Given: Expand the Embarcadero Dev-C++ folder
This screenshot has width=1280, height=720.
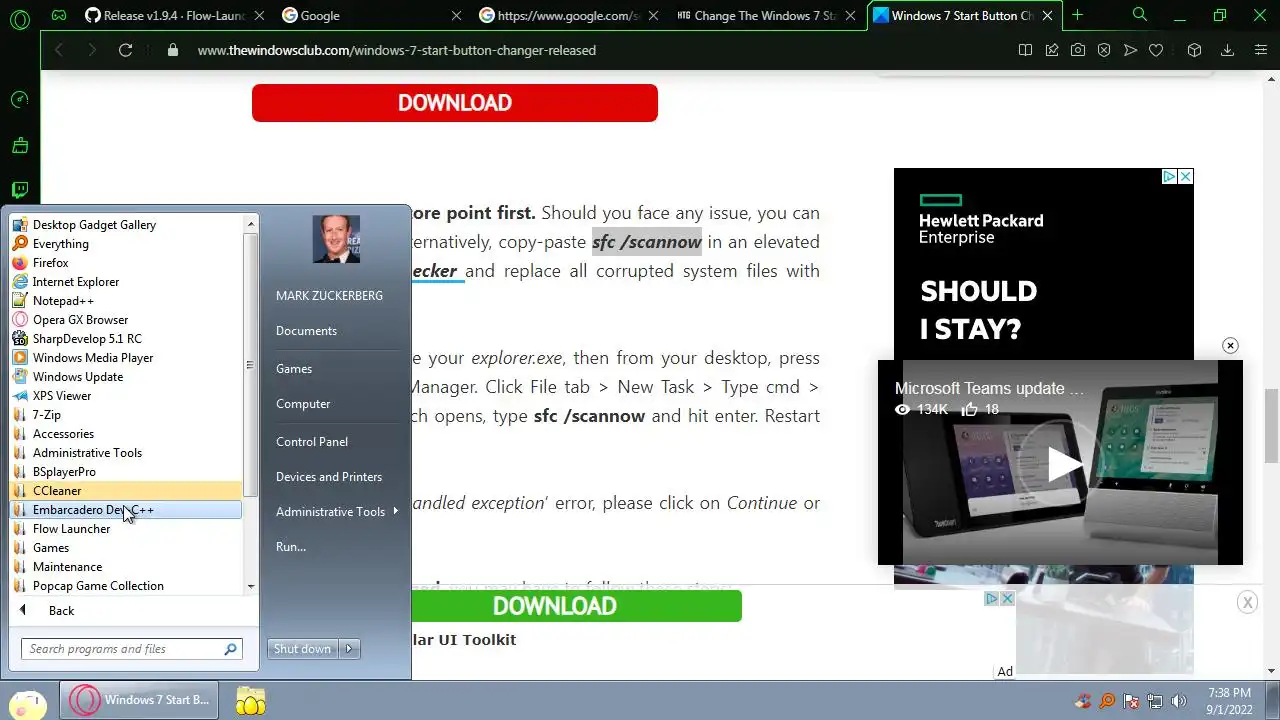Looking at the screenshot, I should [x=125, y=509].
